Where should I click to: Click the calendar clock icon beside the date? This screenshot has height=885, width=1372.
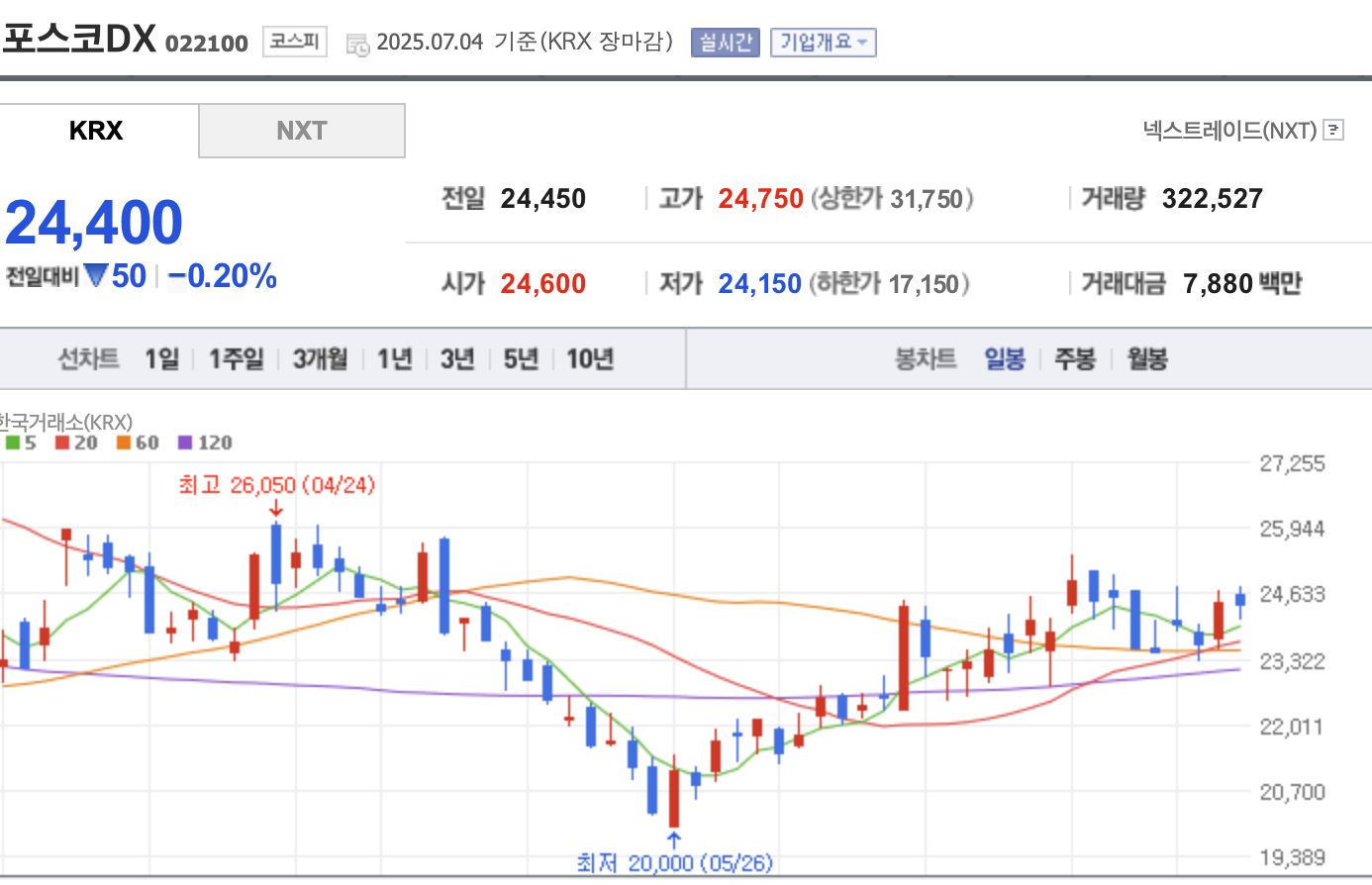357,44
